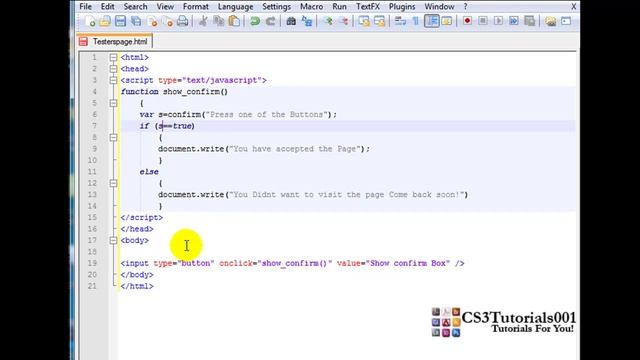The image size is (640, 360).
Task: Click the last toolbar window icon
Action: (x=566, y=21)
